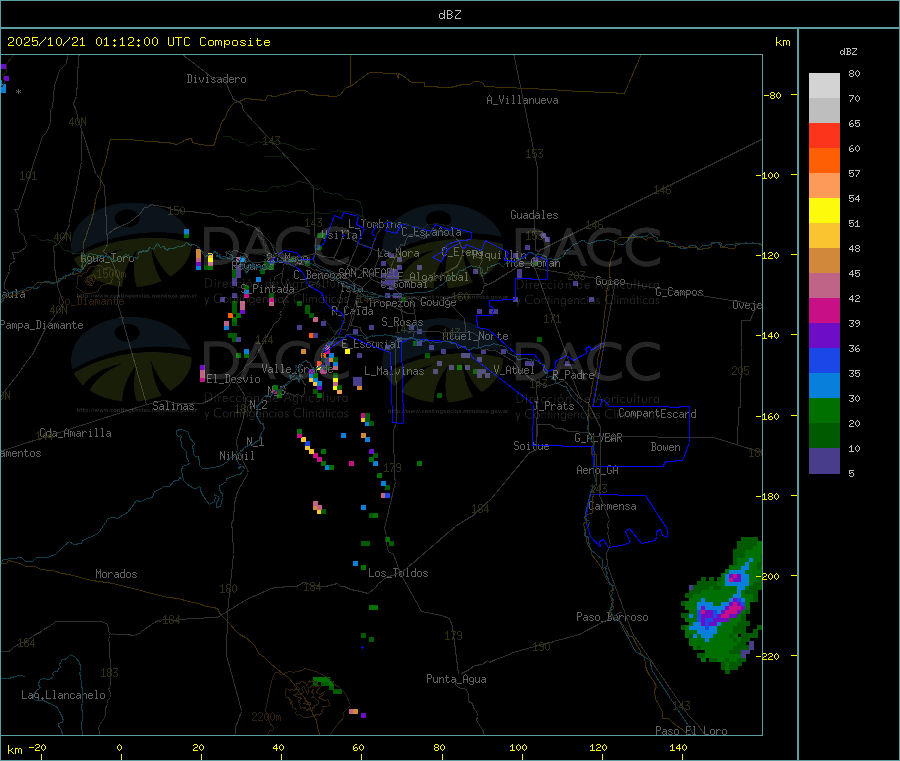Click the blue 36 dBZ legend swatch
The image size is (900, 761).
pos(824,360)
